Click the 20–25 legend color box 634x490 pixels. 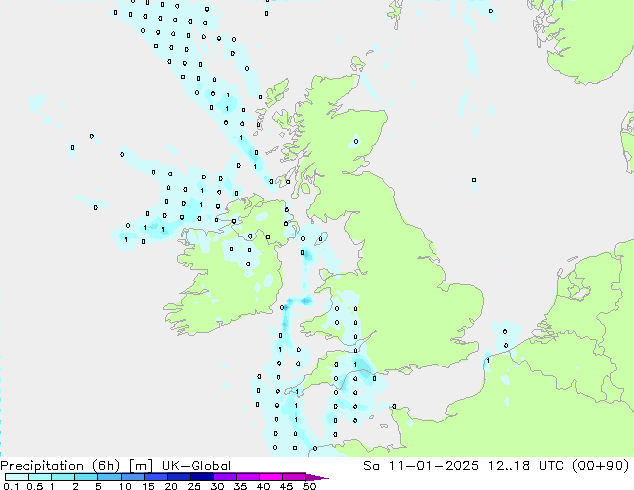coord(179,477)
